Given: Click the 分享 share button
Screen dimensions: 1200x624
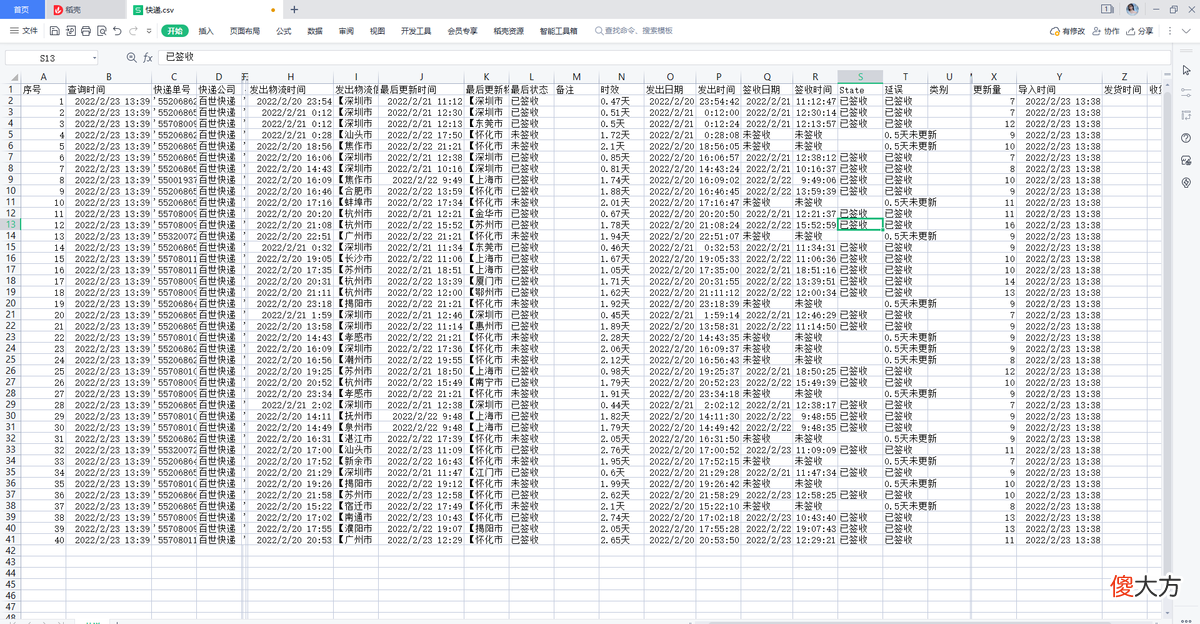Looking at the screenshot, I should (1140, 31).
